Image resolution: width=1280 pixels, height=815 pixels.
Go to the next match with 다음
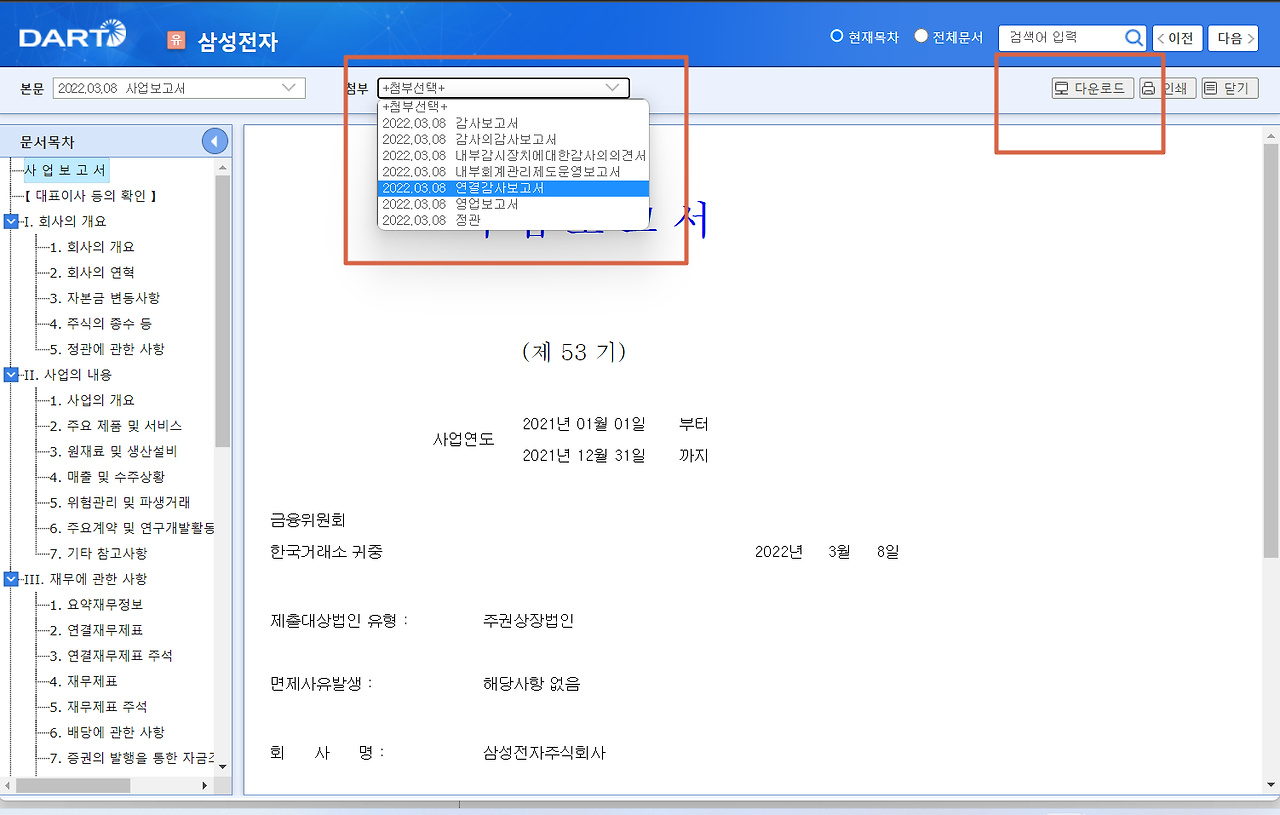[1232, 38]
